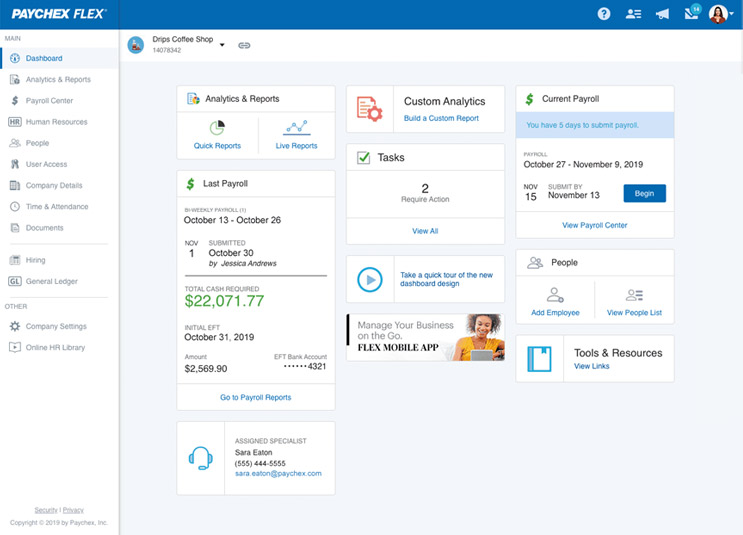
Task: Click the View People List link
Action: (x=634, y=313)
